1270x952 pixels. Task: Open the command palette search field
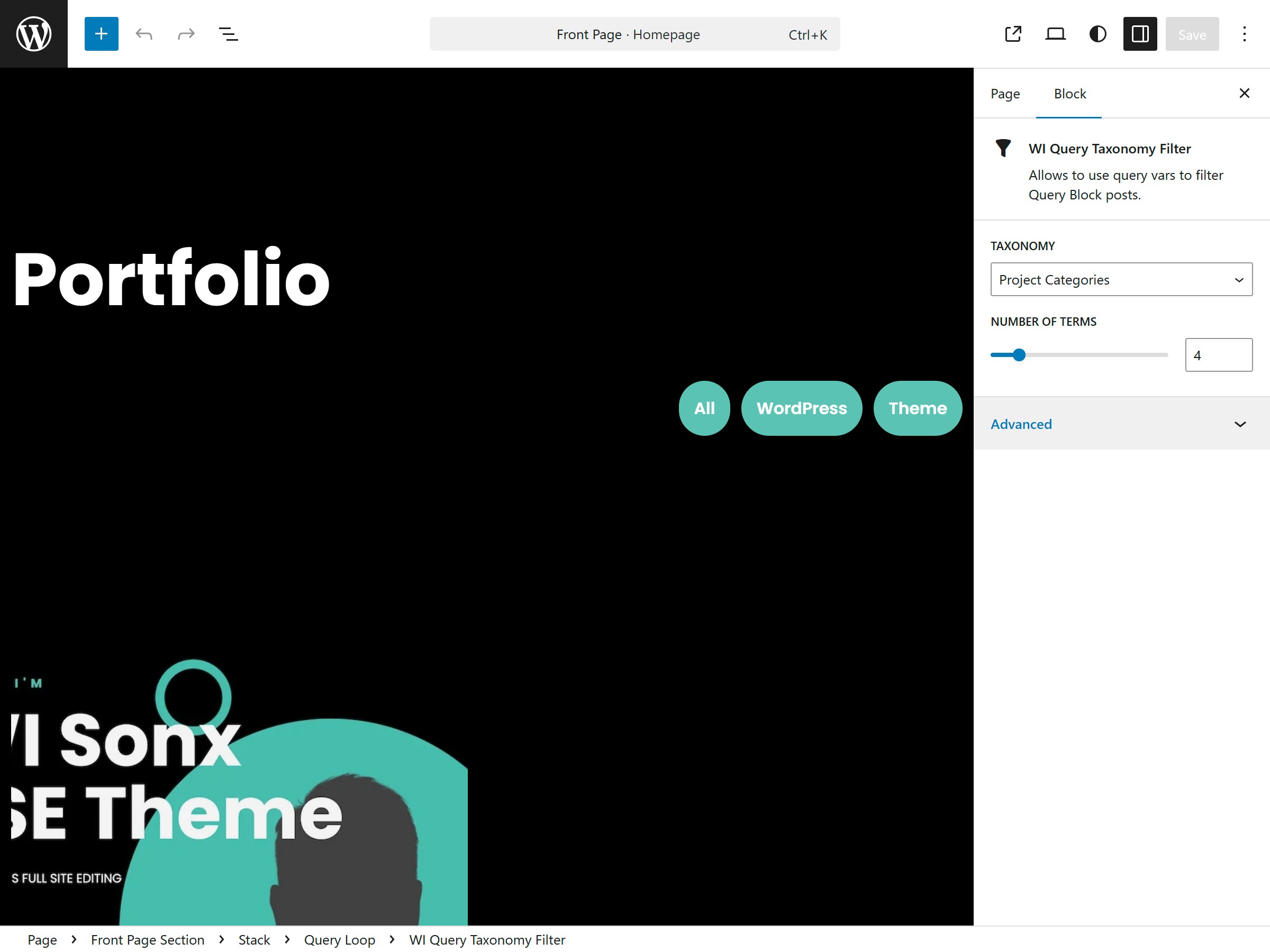coord(634,34)
